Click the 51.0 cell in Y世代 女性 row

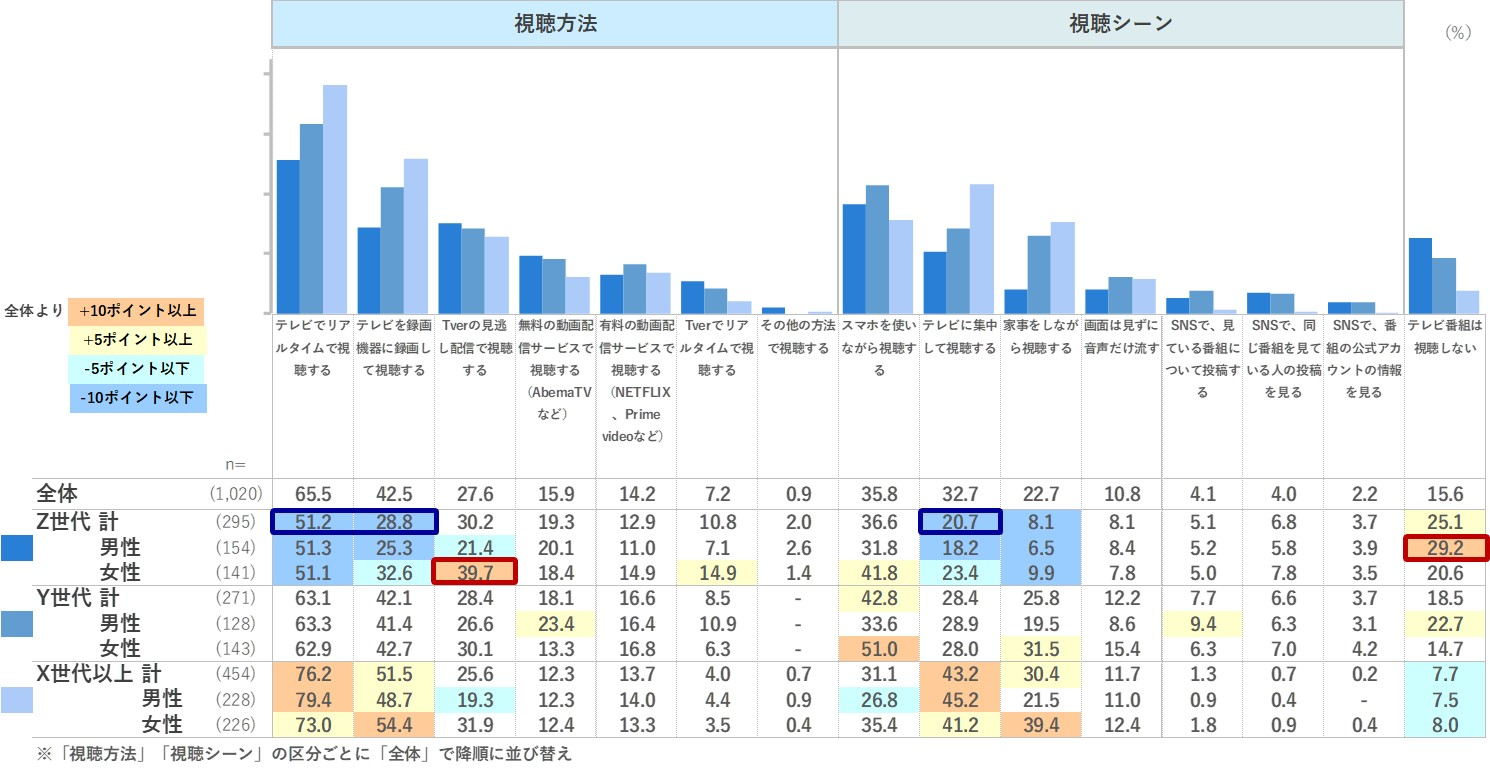[x=879, y=648]
